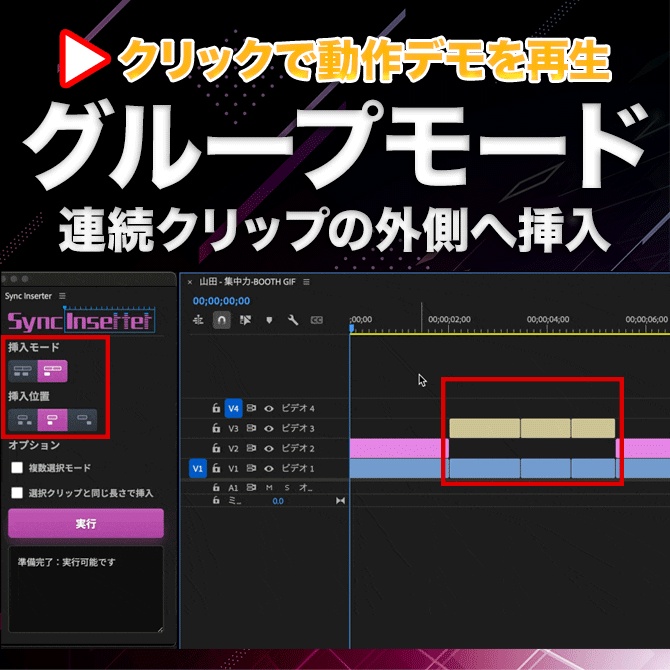Screen dimensions: 670x670
Task: Hide the ビデオ 4 track with its eye icon
Action: (269, 408)
